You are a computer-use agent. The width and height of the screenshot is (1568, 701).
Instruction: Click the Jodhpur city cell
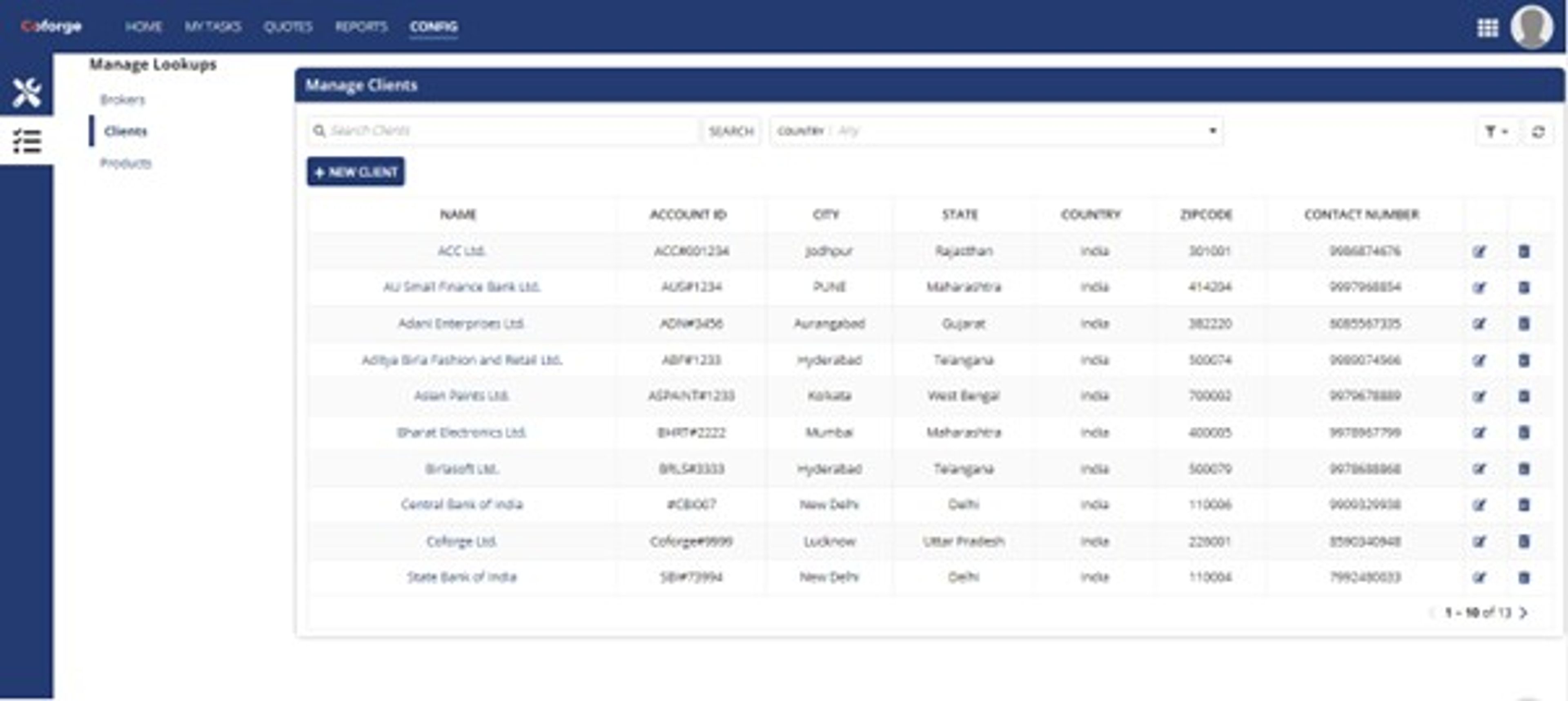coord(829,251)
